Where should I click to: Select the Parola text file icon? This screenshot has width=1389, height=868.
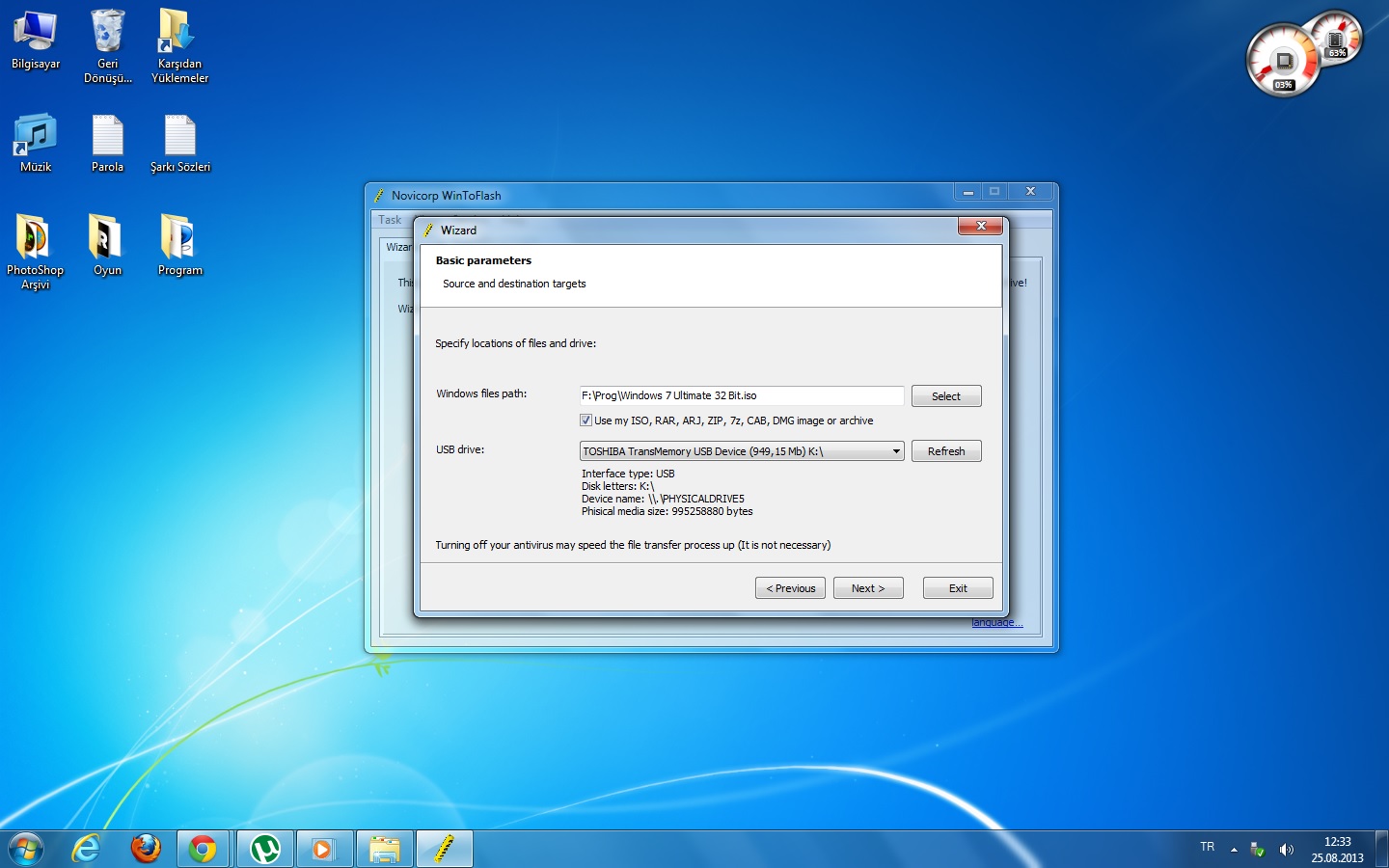pos(107,140)
